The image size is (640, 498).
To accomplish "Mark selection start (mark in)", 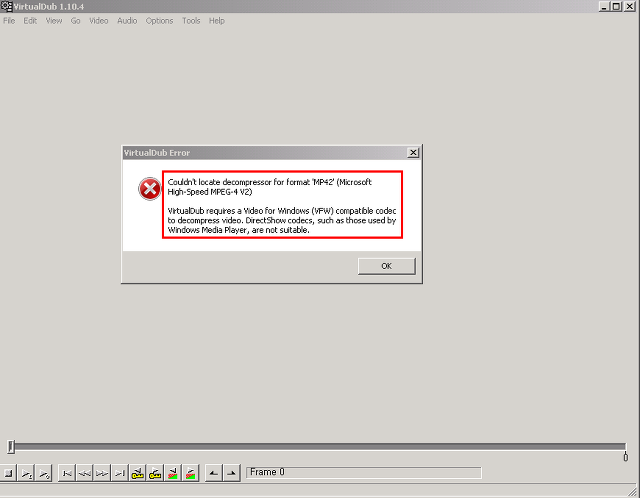I will tap(213, 474).
